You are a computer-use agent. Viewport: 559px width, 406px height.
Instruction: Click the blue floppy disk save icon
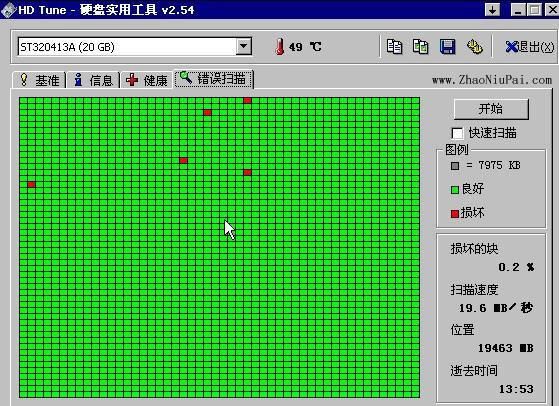[447, 47]
